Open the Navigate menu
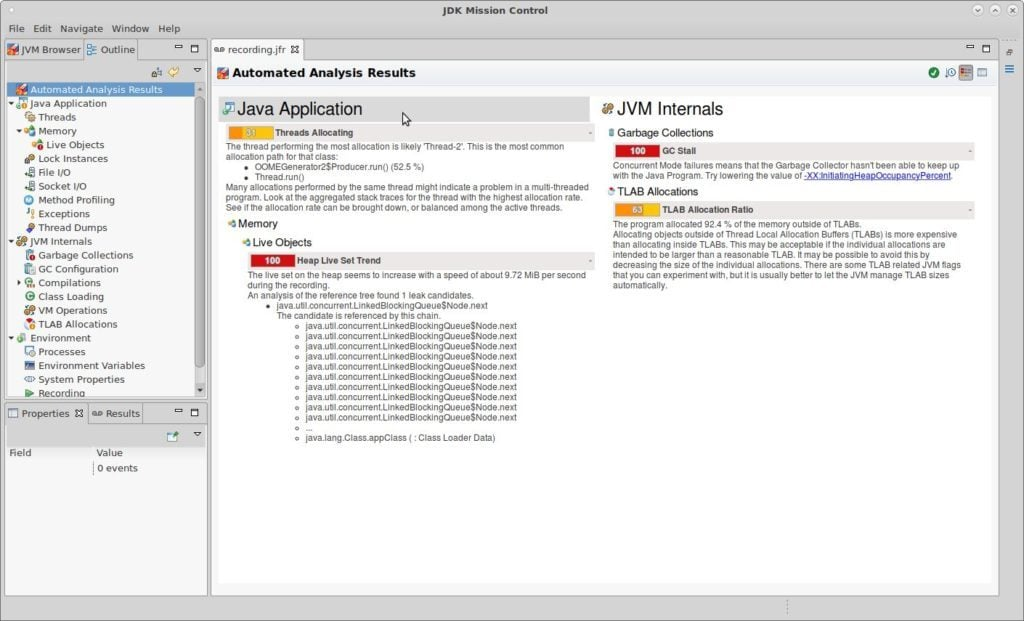This screenshot has width=1024, height=621. point(82,29)
